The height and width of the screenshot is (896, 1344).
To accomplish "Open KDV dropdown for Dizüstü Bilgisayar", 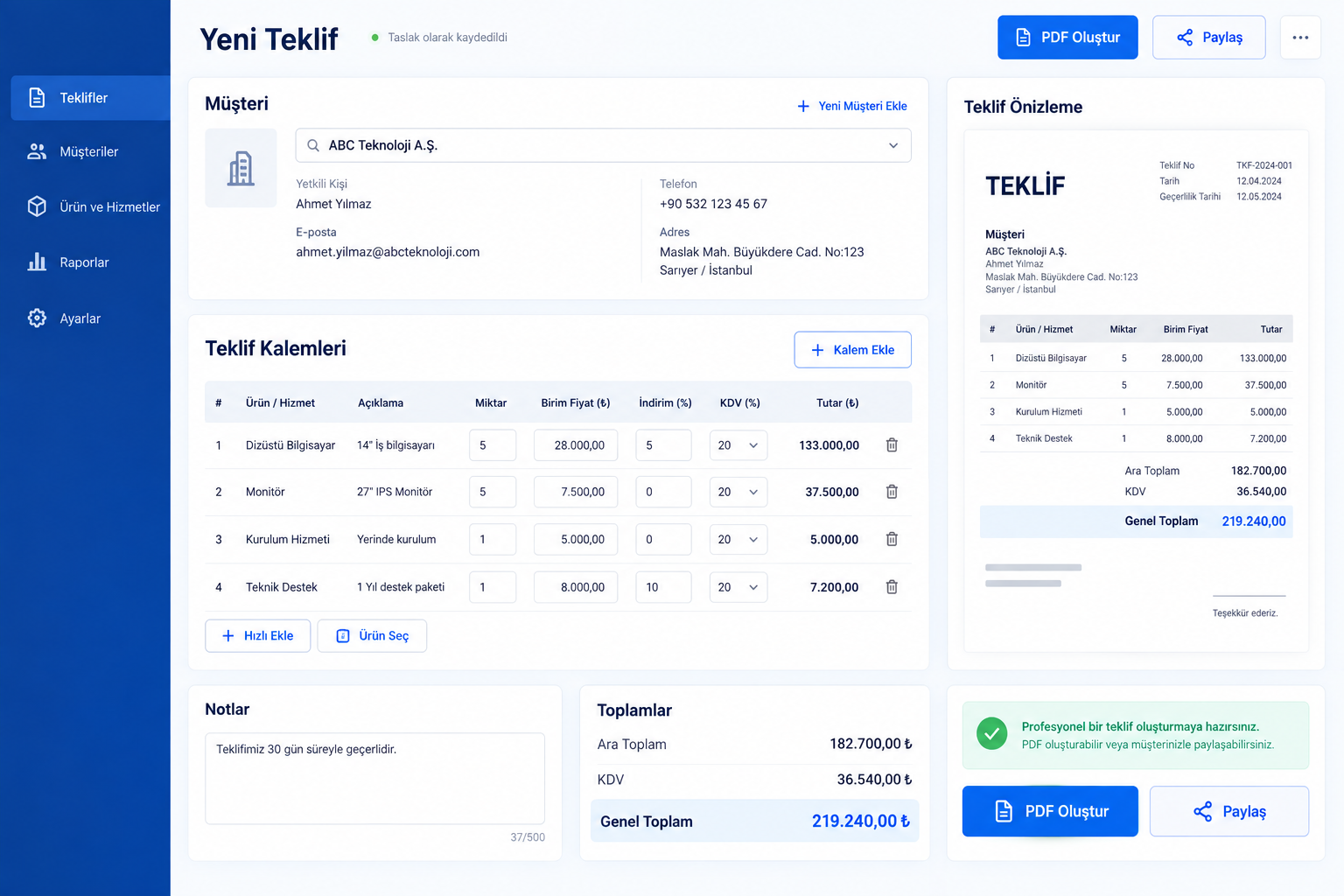I will click(738, 445).
